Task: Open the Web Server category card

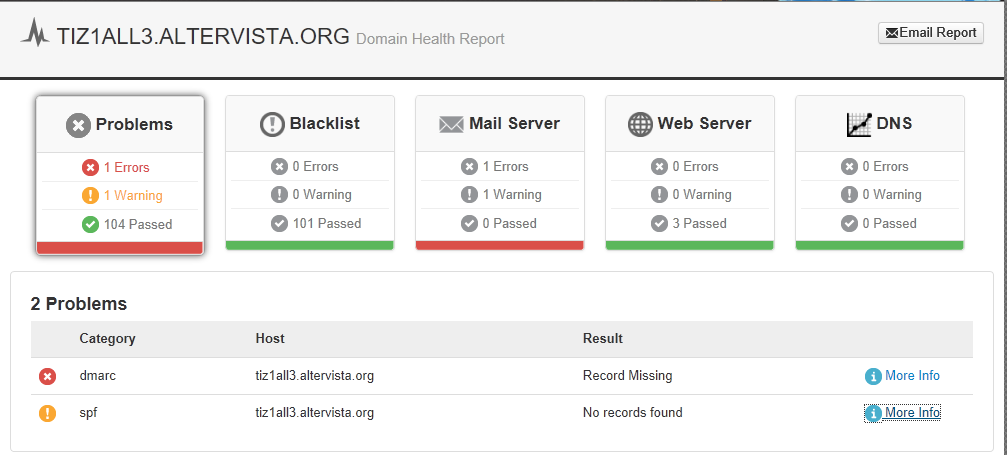Action: click(690, 173)
